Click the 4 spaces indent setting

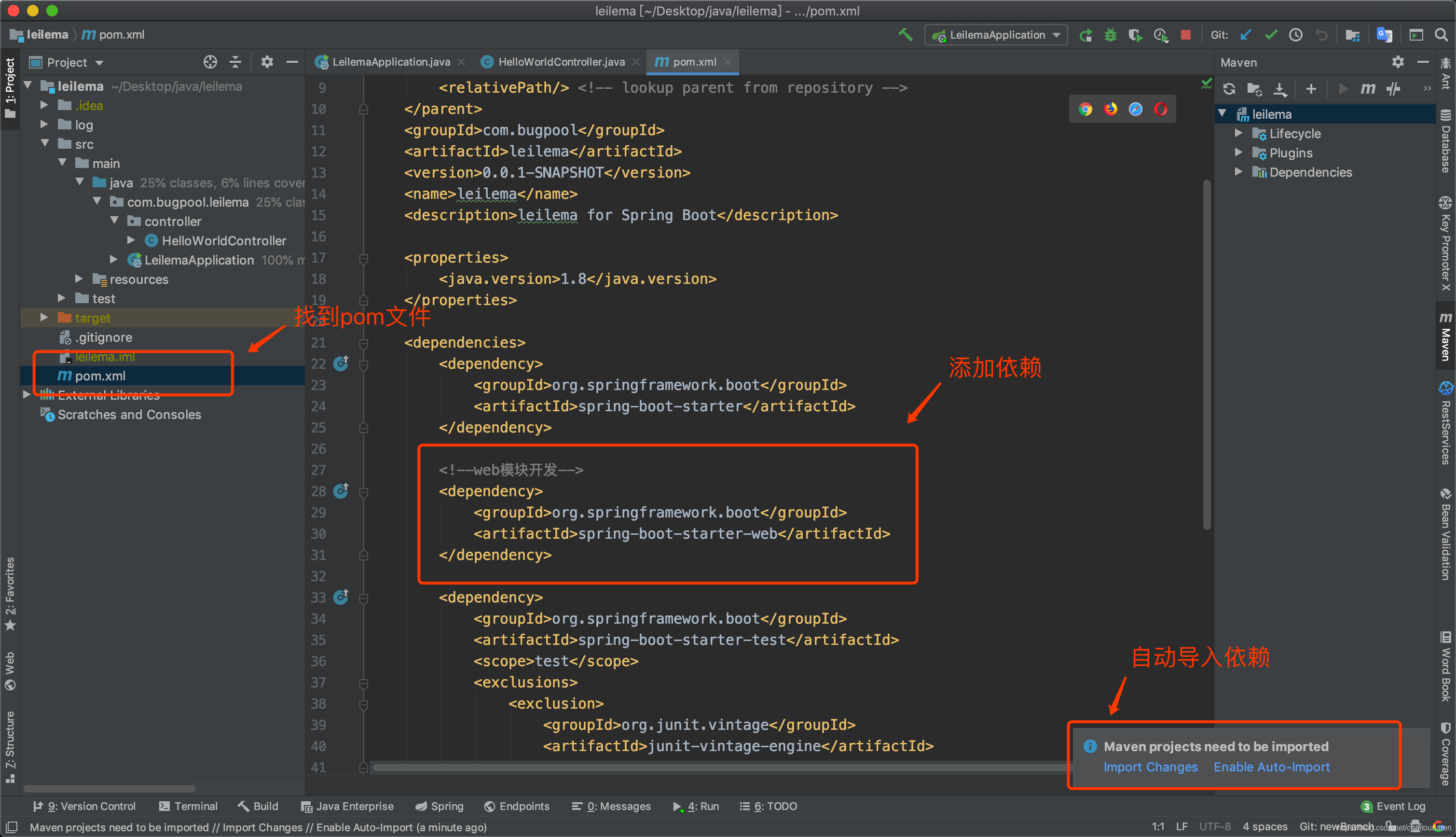(1265, 827)
